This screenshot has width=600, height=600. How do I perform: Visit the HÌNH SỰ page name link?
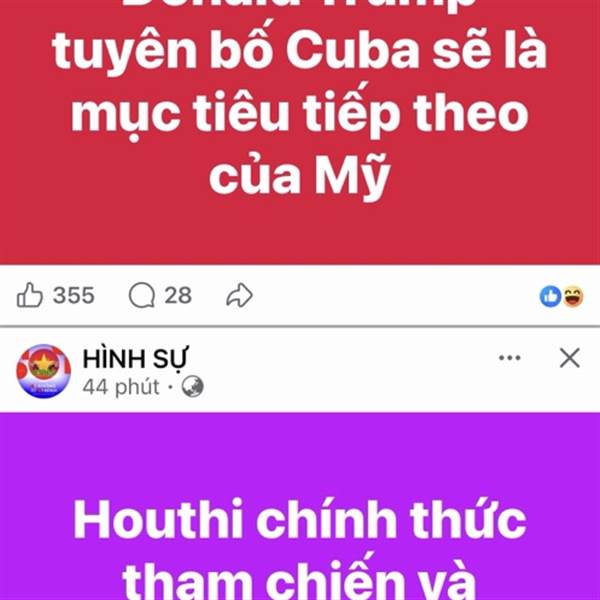135,359
